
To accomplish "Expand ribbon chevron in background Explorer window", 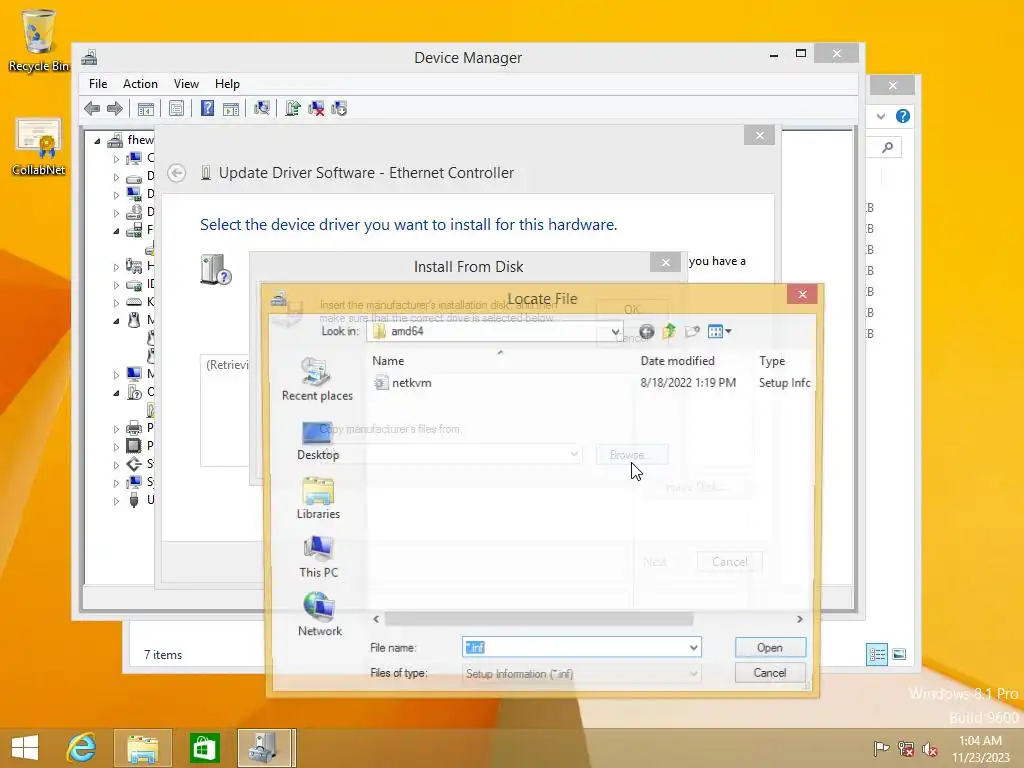I will pyautogui.click(x=880, y=116).
